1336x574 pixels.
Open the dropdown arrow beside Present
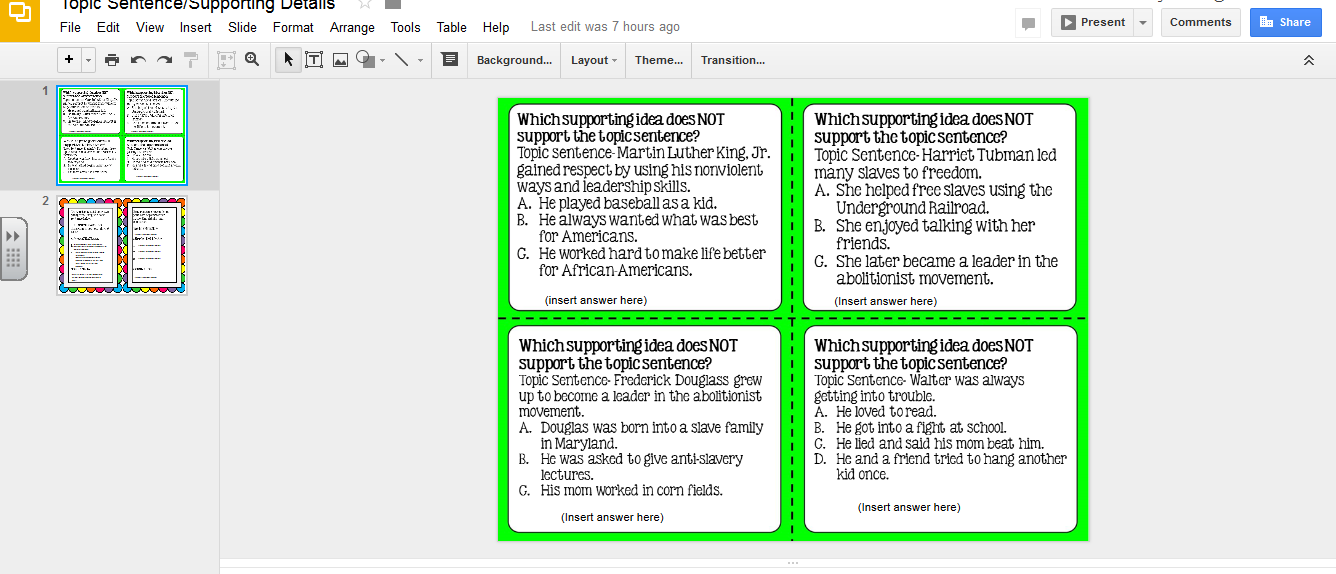click(1143, 22)
